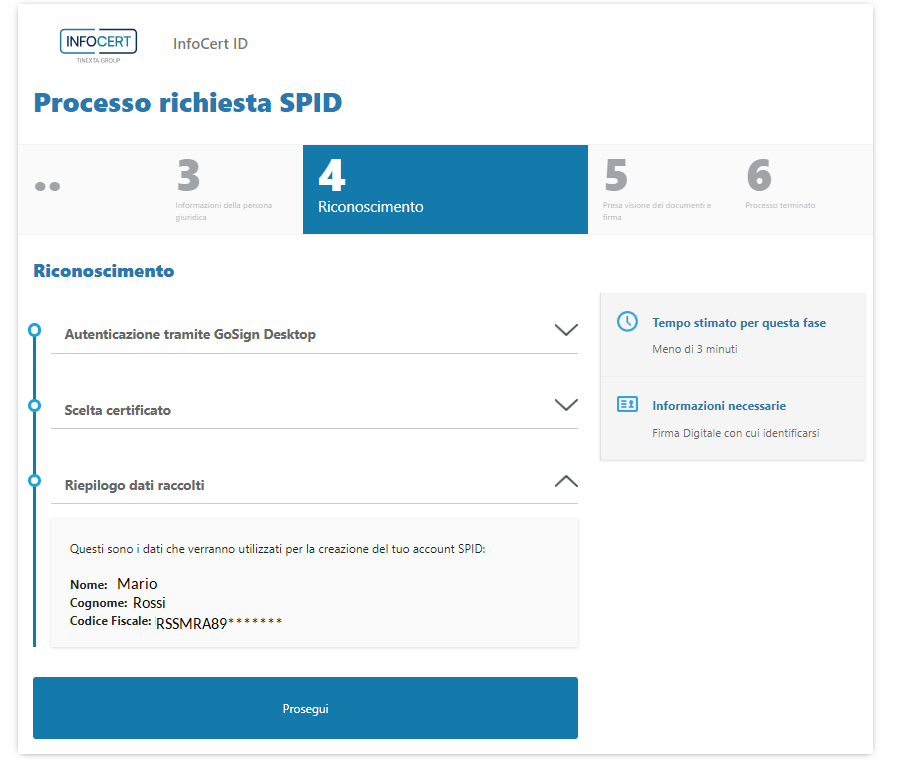Viewport: 903px width, 771px height.
Task: Click the ID card icon beside Informazioni necessarie
Action: [627, 405]
